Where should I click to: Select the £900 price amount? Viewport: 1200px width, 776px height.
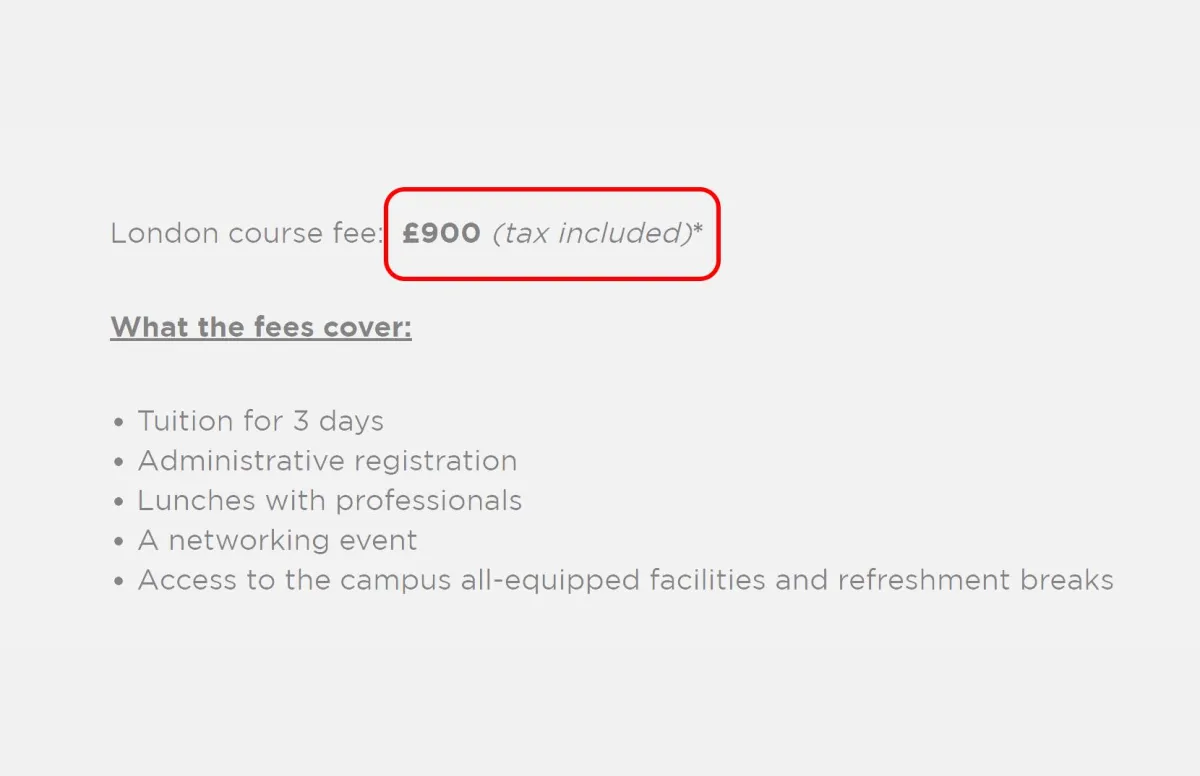[441, 234]
